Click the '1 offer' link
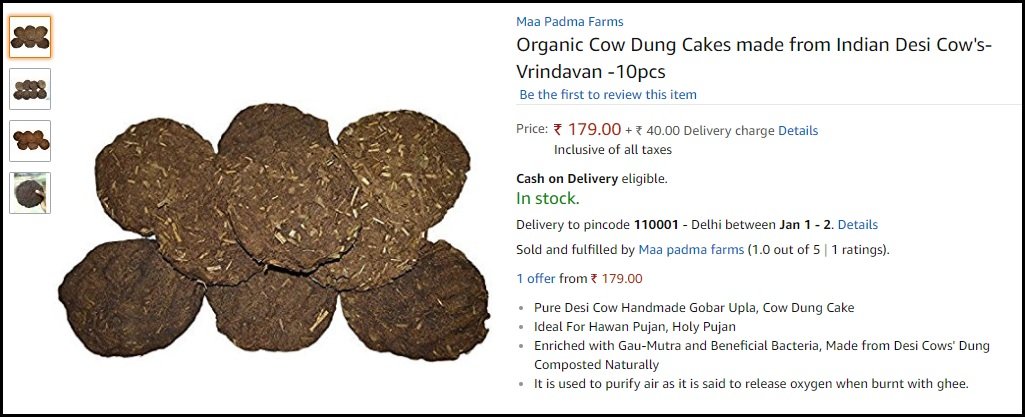The width and height of the screenshot is (1025, 417). [x=535, y=278]
